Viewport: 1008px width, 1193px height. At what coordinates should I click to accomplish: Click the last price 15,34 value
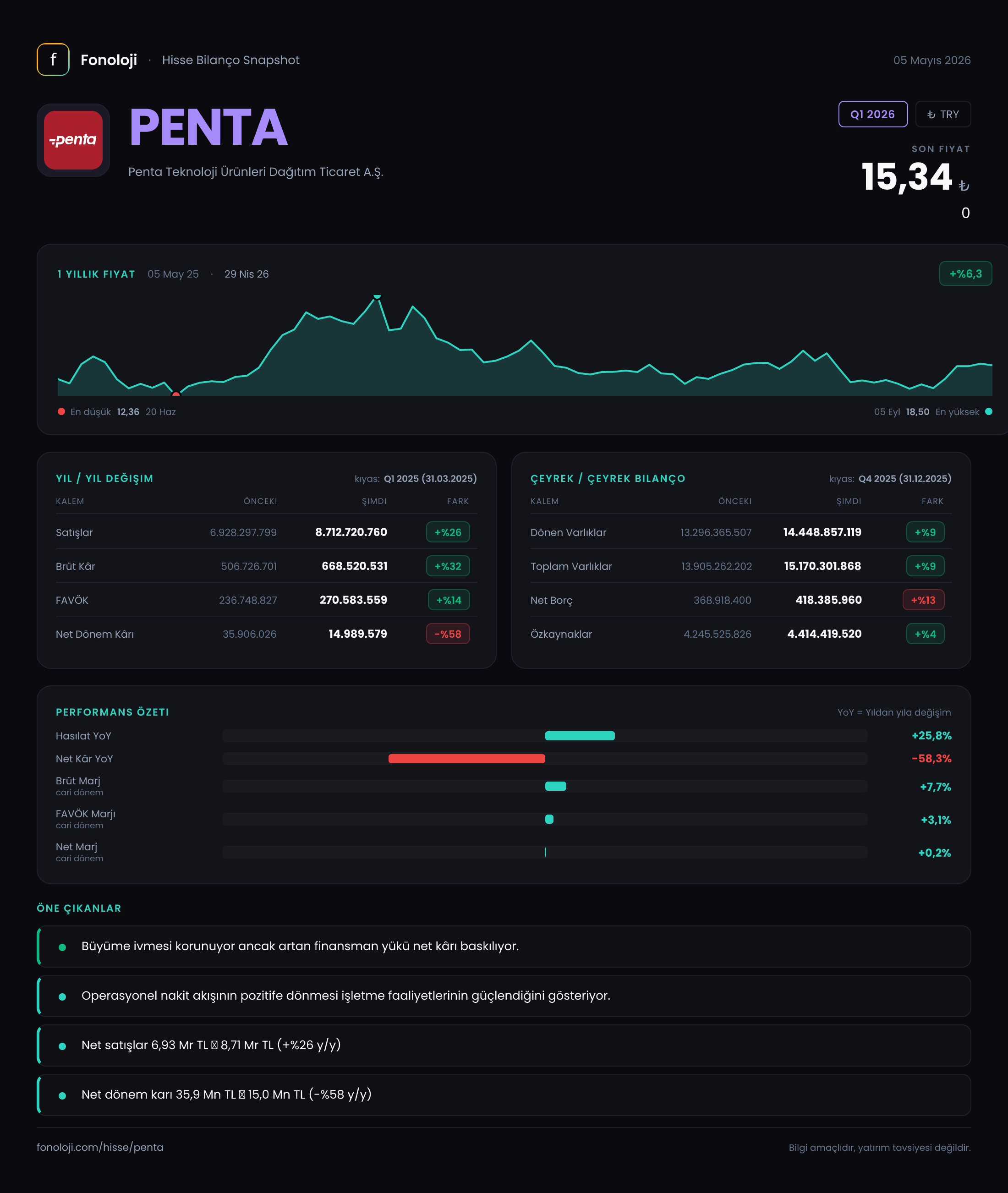click(906, 176)
